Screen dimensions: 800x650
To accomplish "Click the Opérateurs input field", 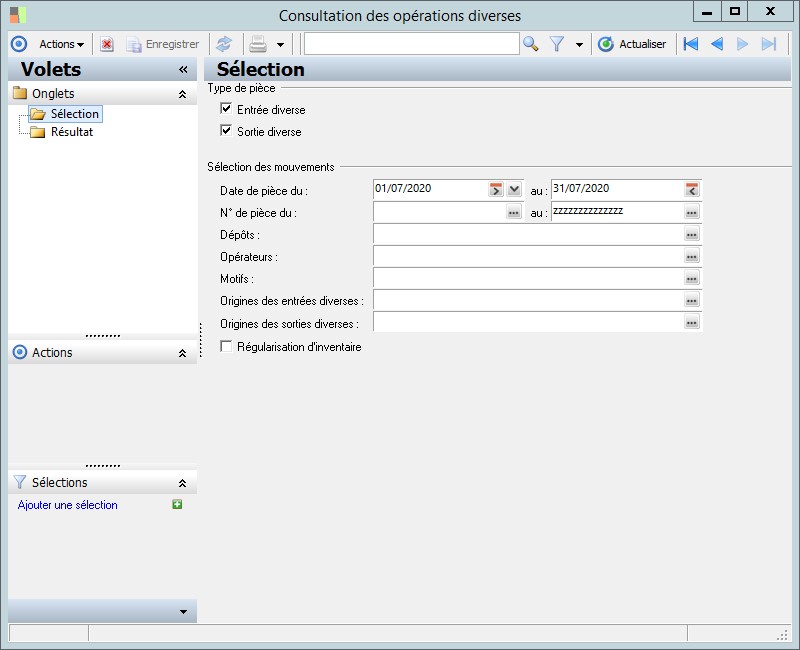I will click(x=529, y=257).
